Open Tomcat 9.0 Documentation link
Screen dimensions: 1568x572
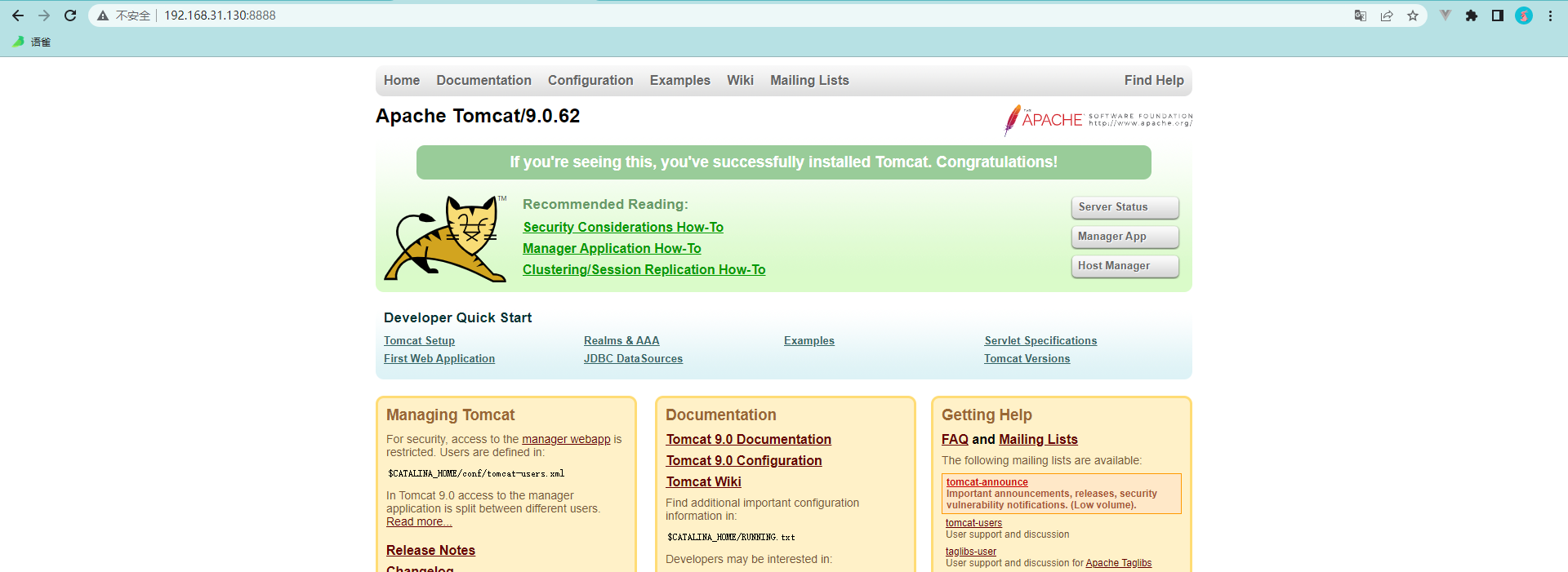click(x=749, y=439)
